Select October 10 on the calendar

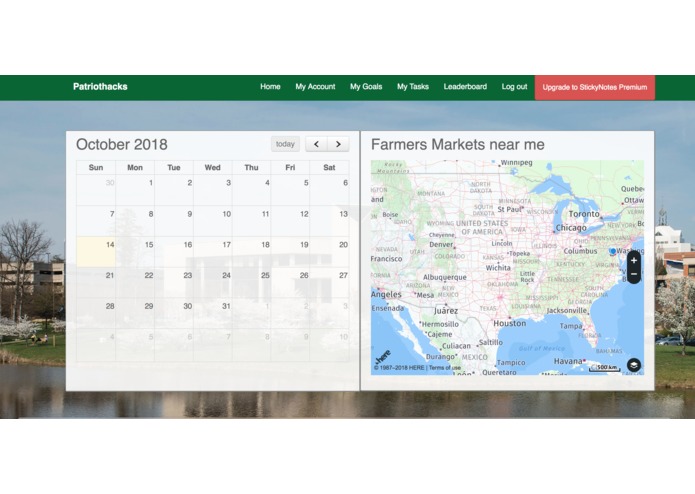(x=213, y=221)
